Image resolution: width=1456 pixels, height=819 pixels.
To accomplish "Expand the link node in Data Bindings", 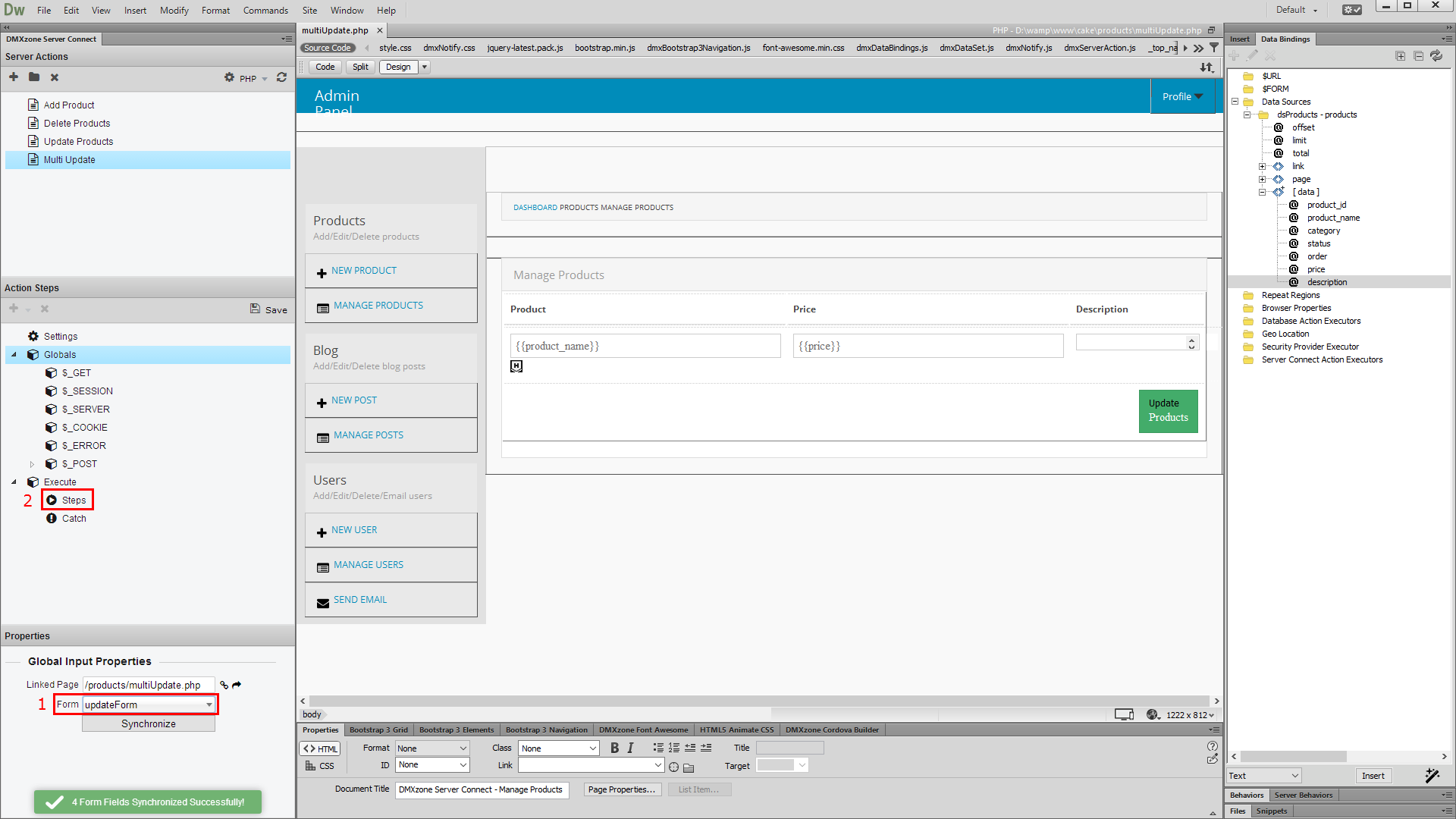I will pos(1262,166).
